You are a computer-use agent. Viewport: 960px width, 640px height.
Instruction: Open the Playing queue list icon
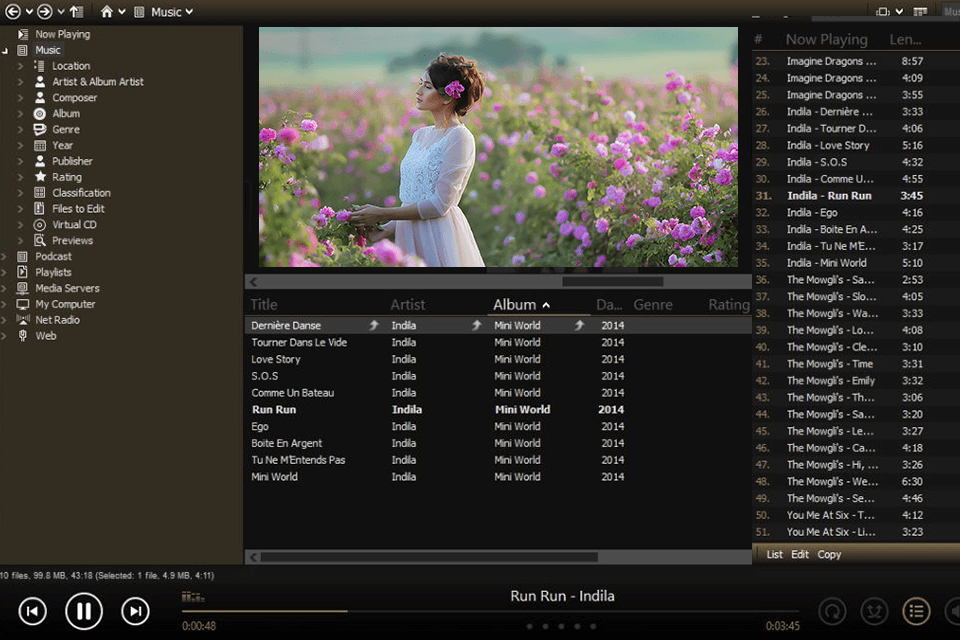pyautogui.click(x=916, y=611)
